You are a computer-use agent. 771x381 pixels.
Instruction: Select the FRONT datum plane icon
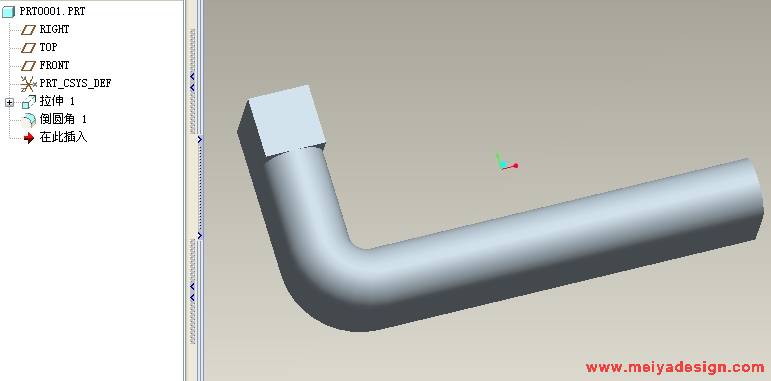[x=29, y=65]
